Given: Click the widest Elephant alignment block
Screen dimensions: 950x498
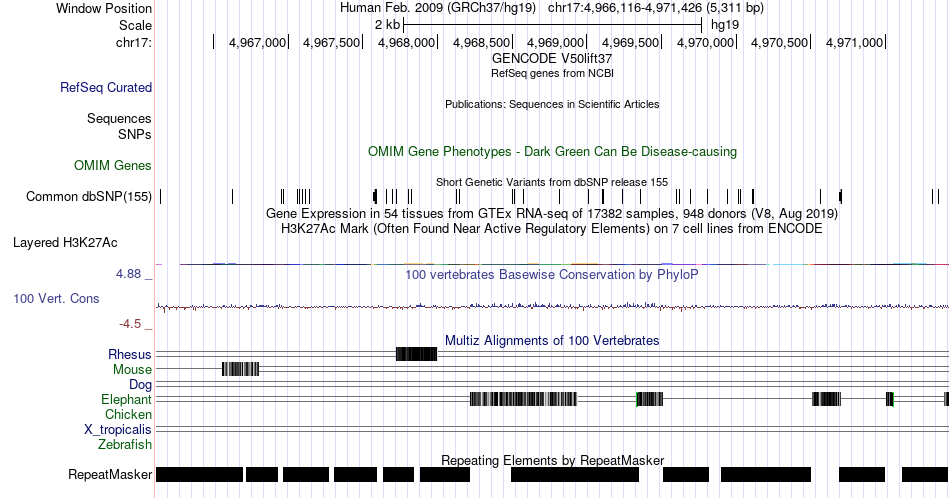Looking at the screenshot, I should click(x=523, y=399).
